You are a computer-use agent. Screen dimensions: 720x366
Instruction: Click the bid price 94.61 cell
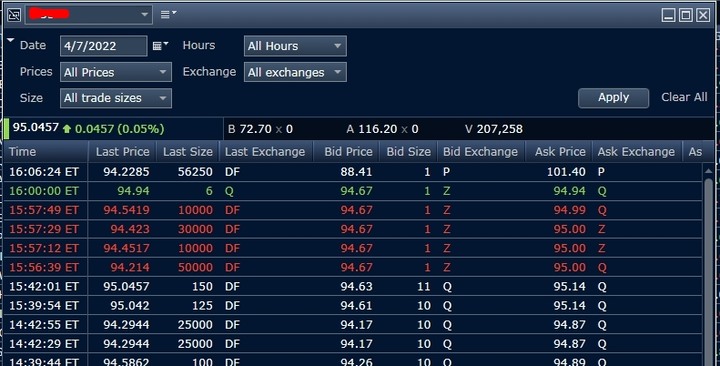pyautogui.click(x=346, y=306)
